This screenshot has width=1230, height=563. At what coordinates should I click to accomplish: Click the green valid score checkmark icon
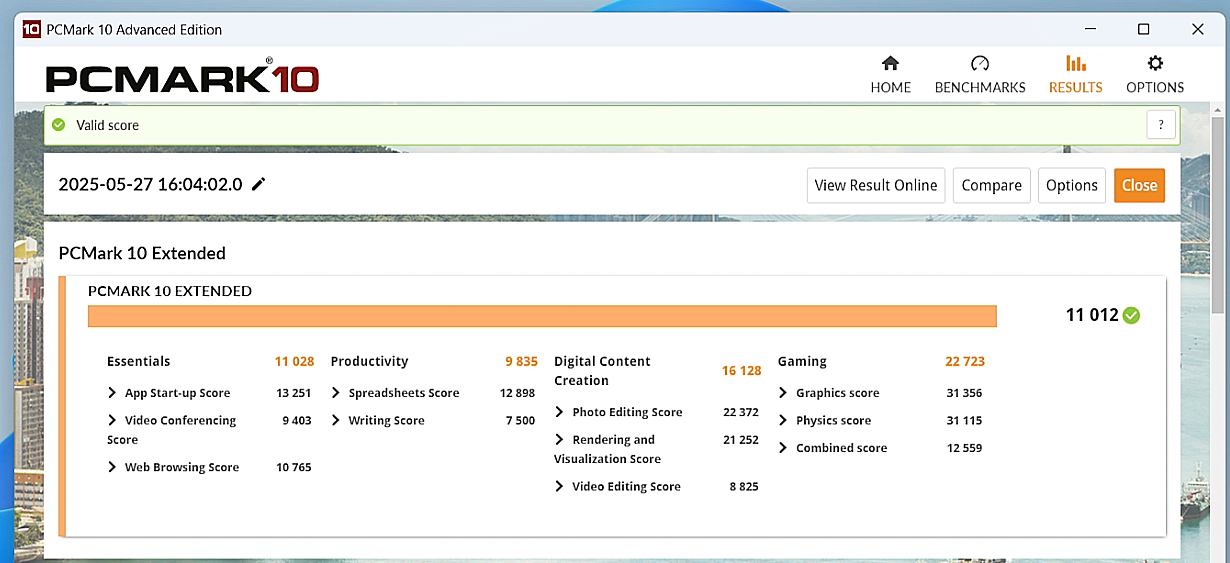tap(59, 125)
